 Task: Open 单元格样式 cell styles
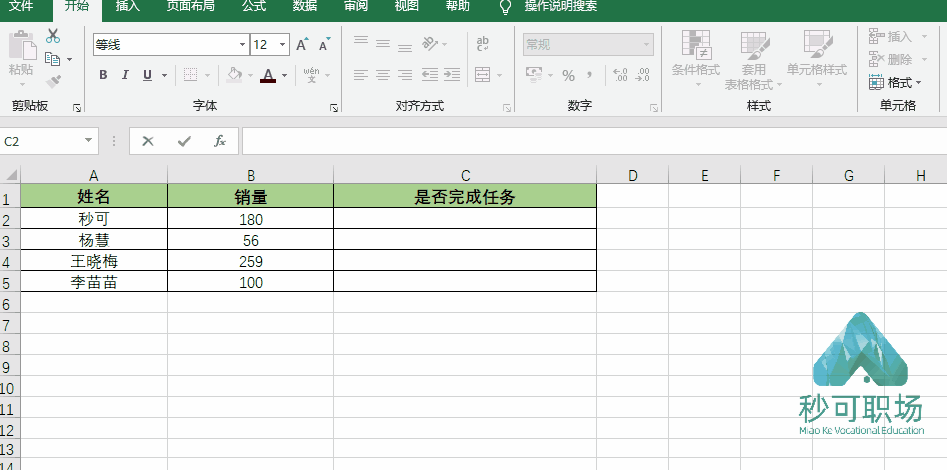click(817, 59)
